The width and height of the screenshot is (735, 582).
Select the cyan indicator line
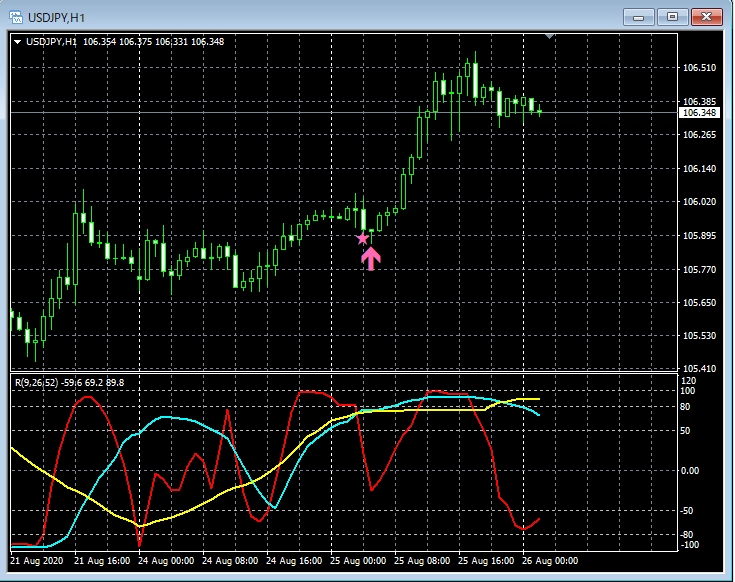point(180,418)
